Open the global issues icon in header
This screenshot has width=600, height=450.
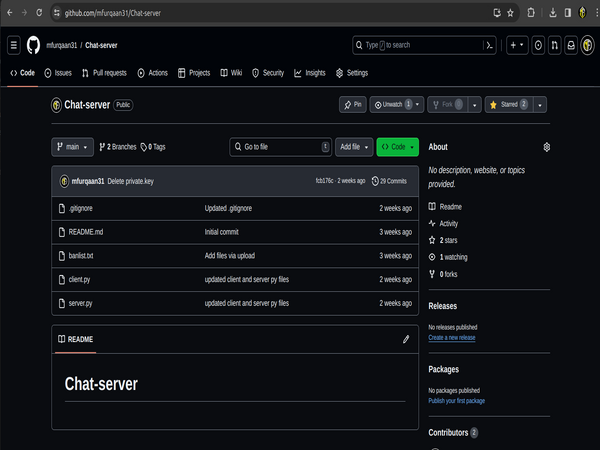click(539, 45)
